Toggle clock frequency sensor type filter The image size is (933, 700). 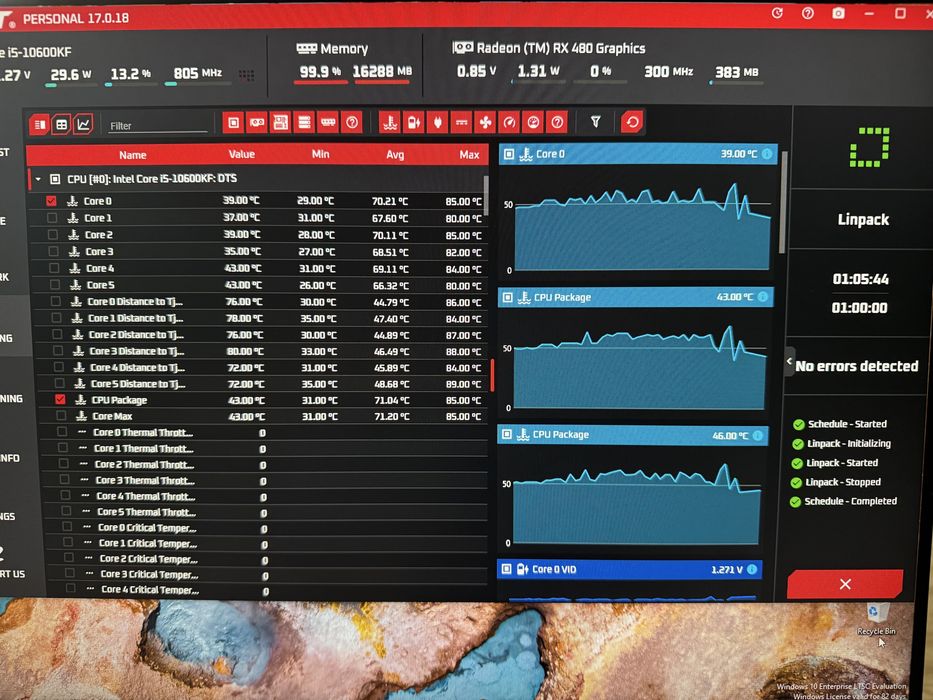click(509, 123)
